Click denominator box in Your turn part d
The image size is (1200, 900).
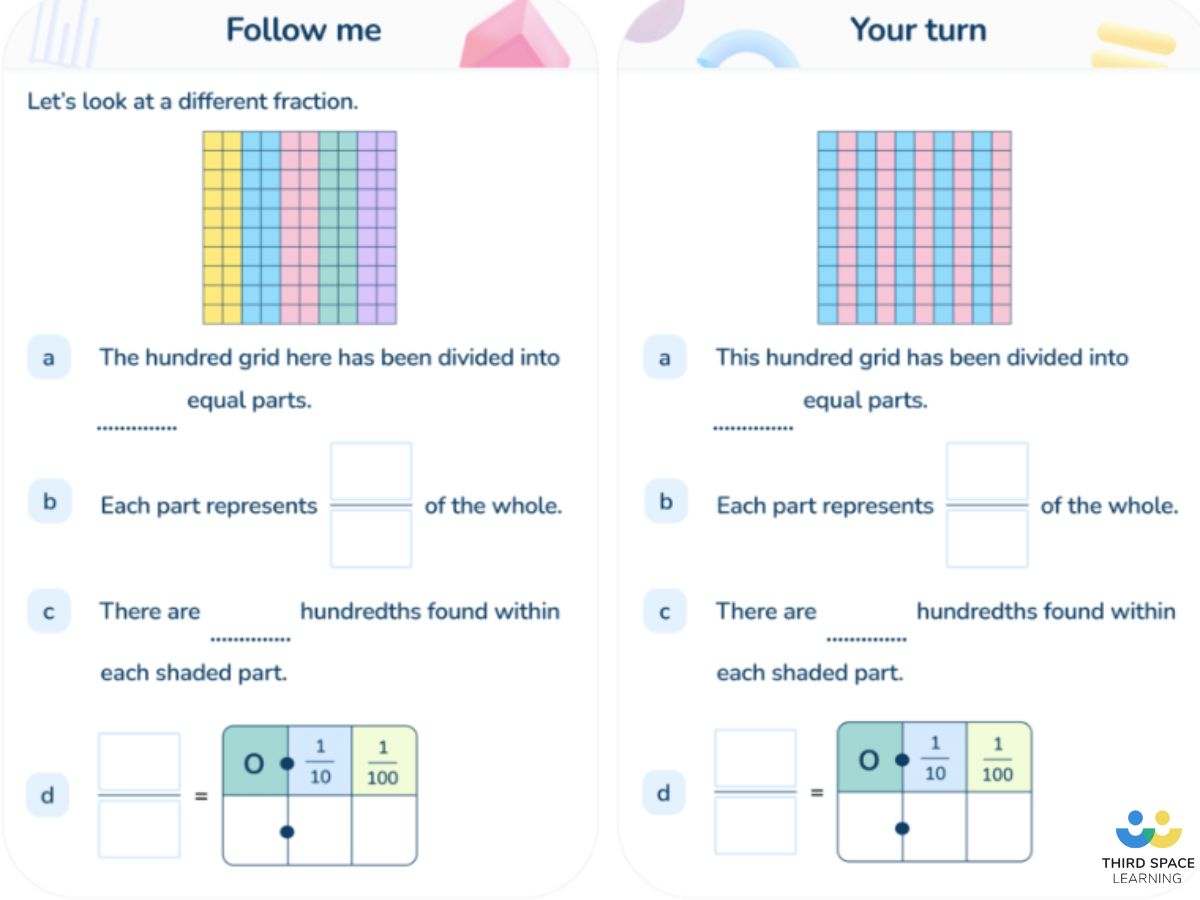755,826
